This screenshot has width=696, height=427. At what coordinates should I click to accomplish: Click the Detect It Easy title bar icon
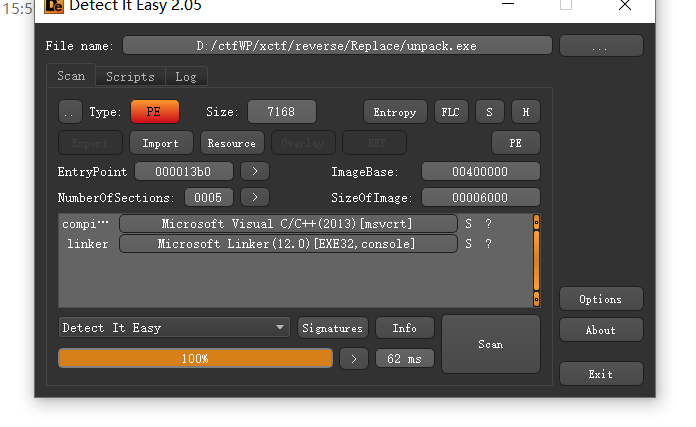pos(54,6)
